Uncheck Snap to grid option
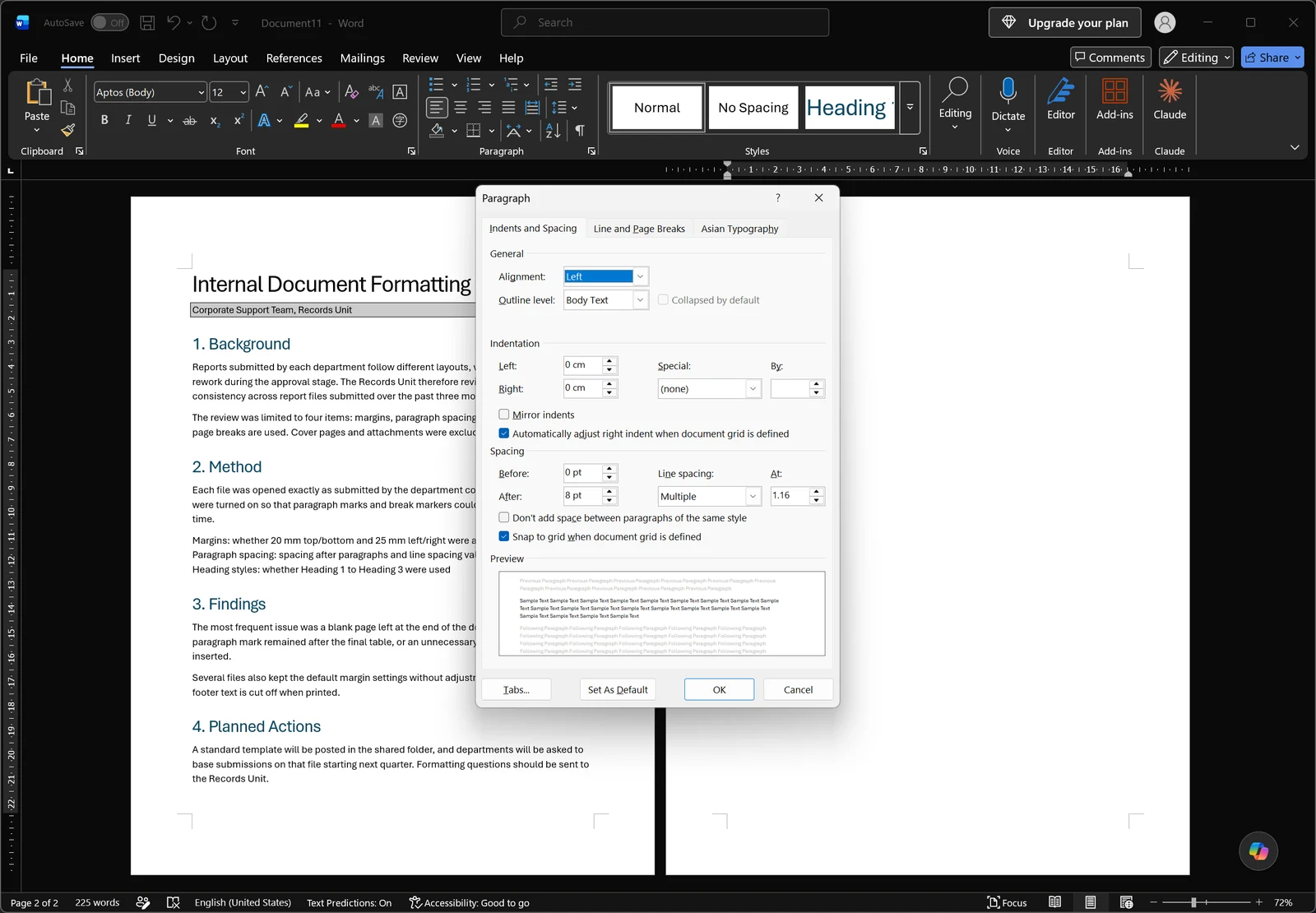Screen dimensions: 1316x913 (x=504, y=536)
